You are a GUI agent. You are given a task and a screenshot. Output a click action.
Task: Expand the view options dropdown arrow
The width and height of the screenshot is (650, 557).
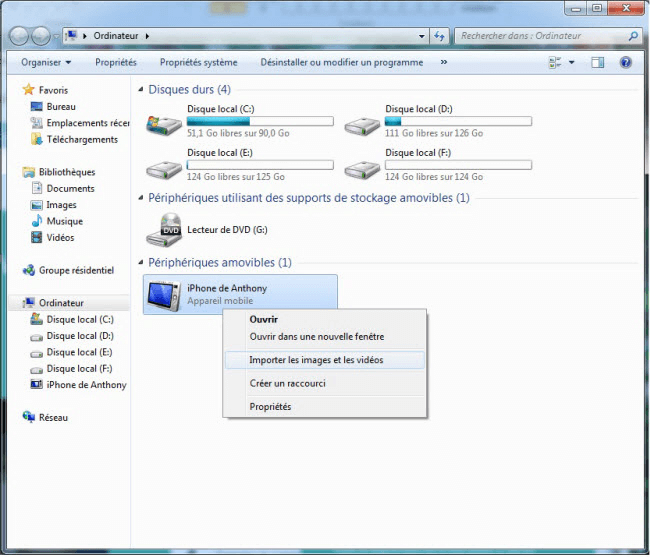[572, 62]
